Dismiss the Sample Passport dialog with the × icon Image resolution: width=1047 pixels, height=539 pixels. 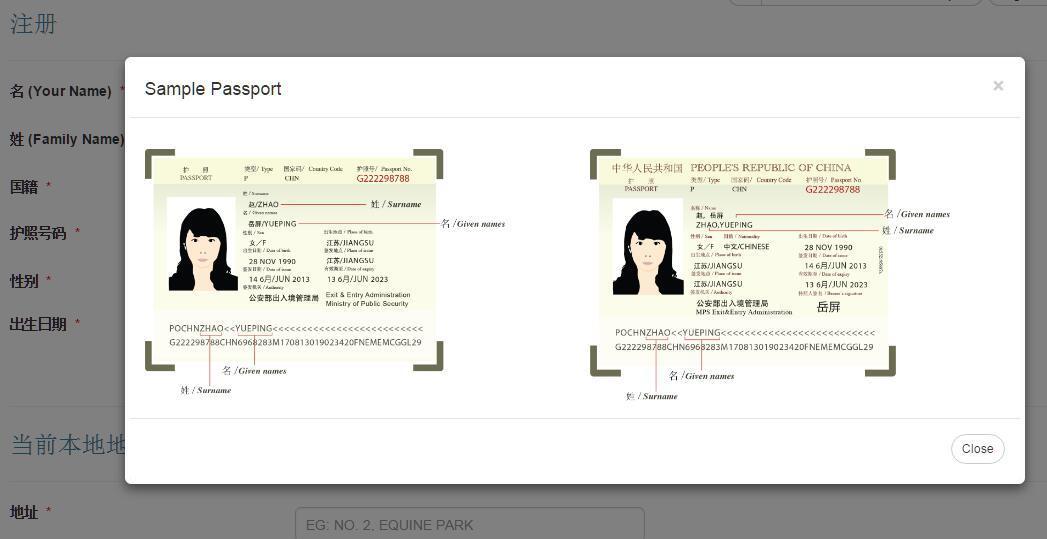[x=998, y=86]
